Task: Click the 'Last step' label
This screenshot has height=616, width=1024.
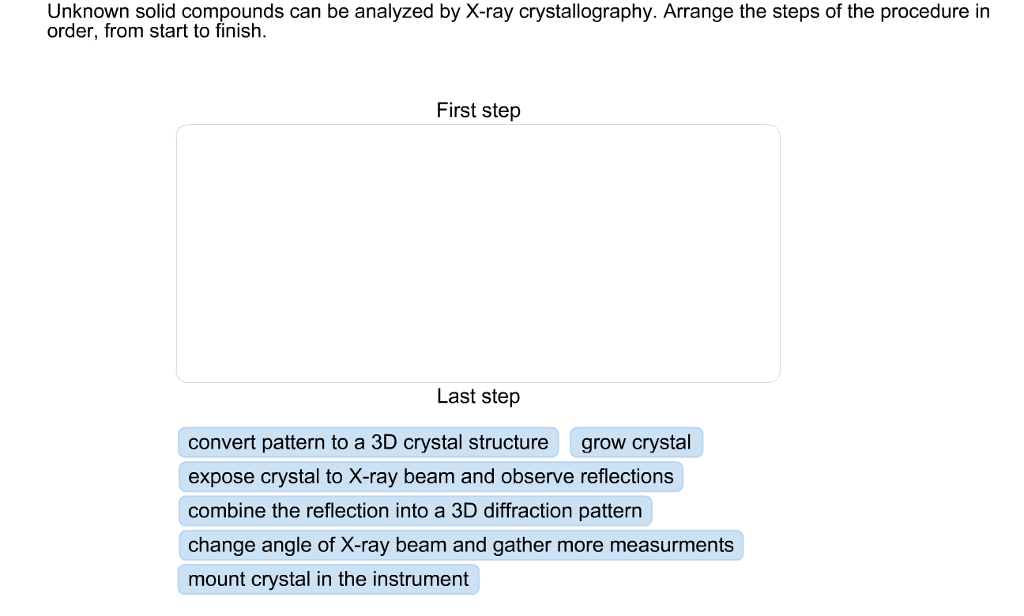Action: [x=478, y=396]
